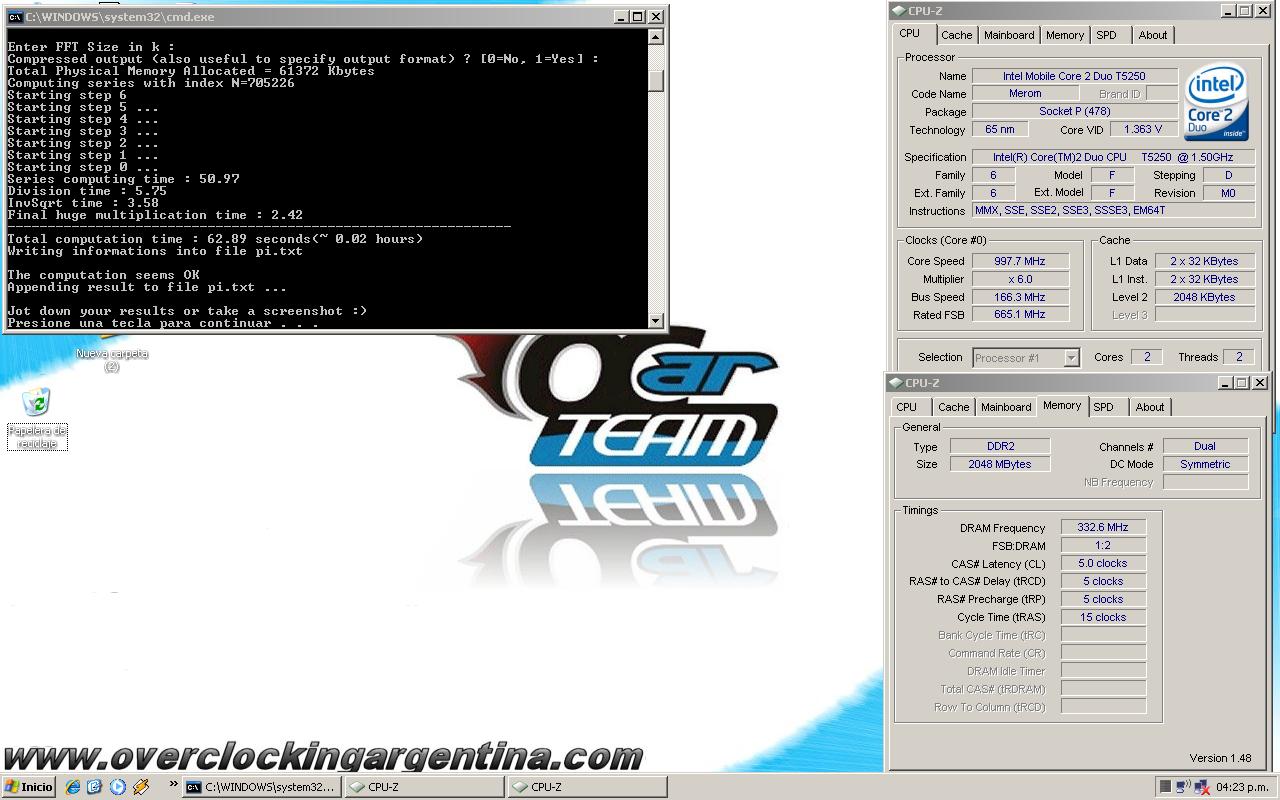Click the Core Speed value '997.7 MHz'
The width and height of the screenshot is (1280, 800).
tap(1020, 261)
